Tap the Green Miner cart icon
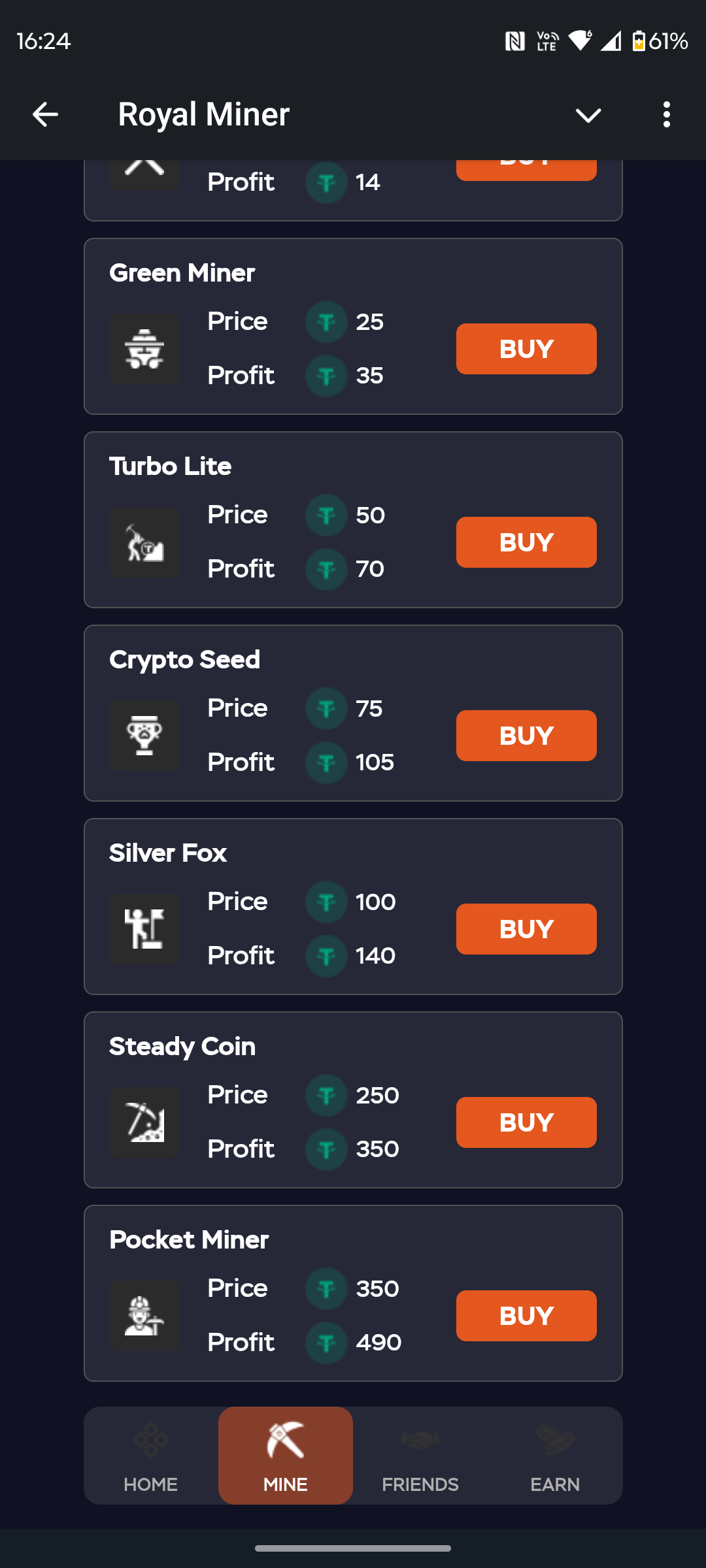Viewport: 706px width, 1568px height. click(144, 349)
